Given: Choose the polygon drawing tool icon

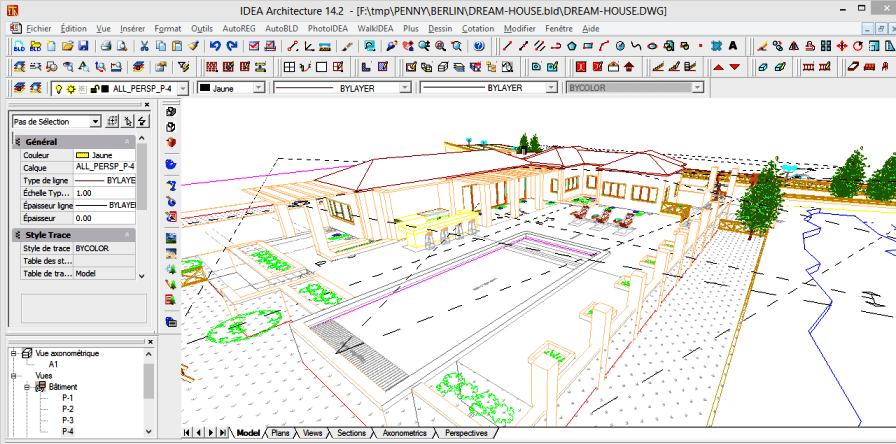Looking at the screenshot, I should [572, 46].
